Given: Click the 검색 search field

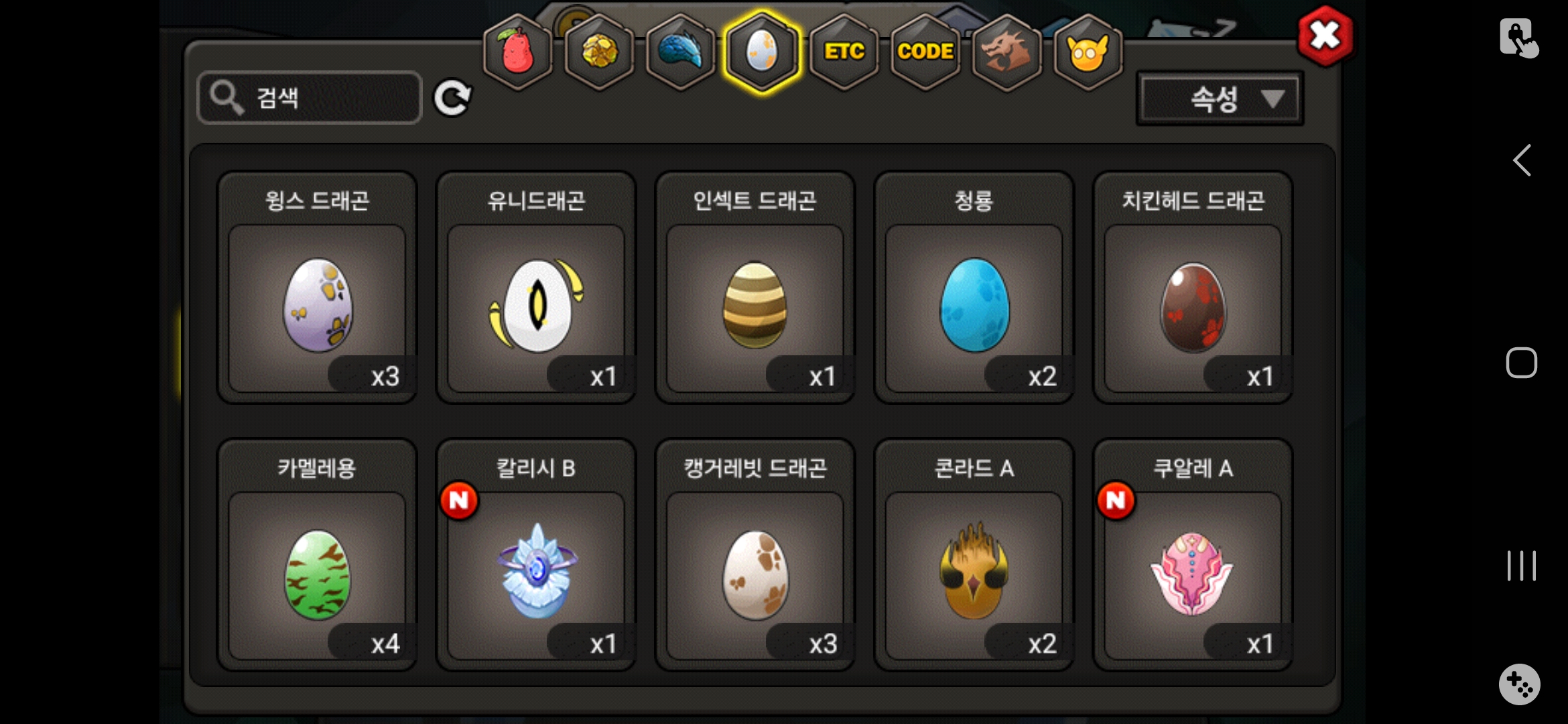Looking at the screenshot, I should click(310, 98).
